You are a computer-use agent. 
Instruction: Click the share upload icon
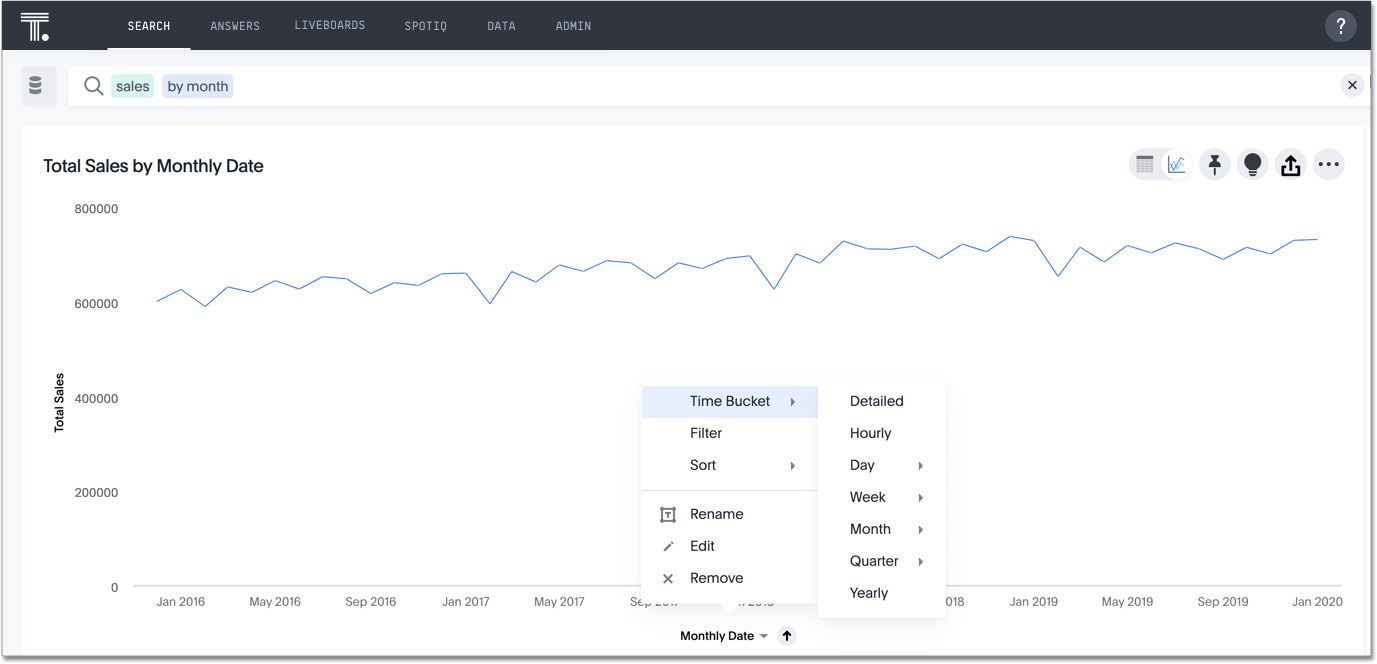1290,165
